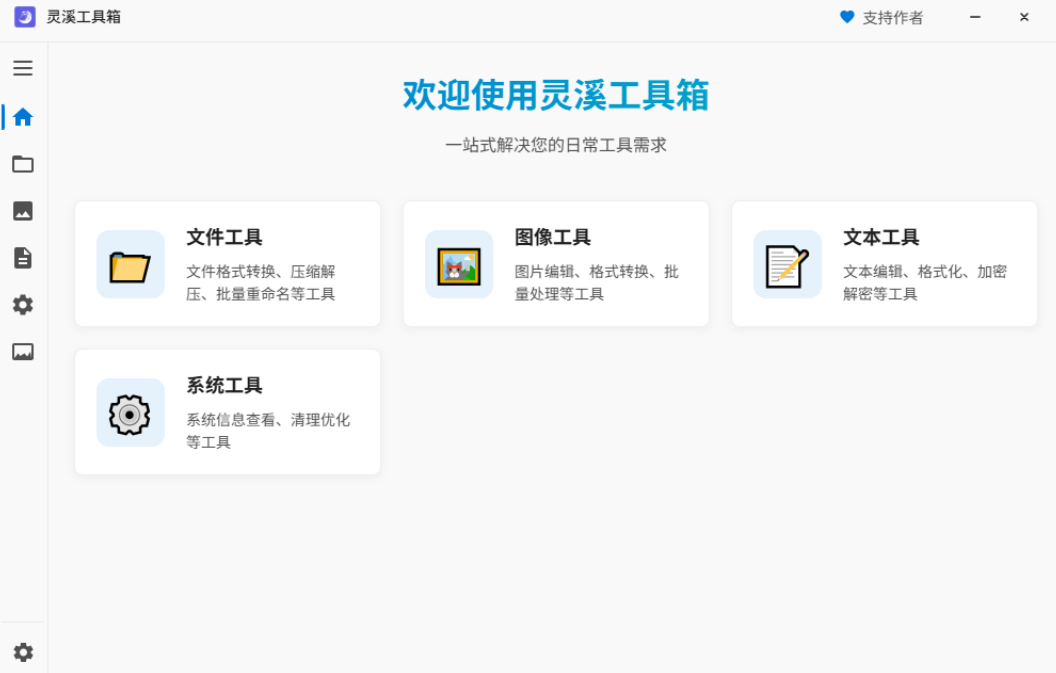Open the 文件工具 category card
Viewport: 1056px width, 673px height.
(x=227, y=264)
